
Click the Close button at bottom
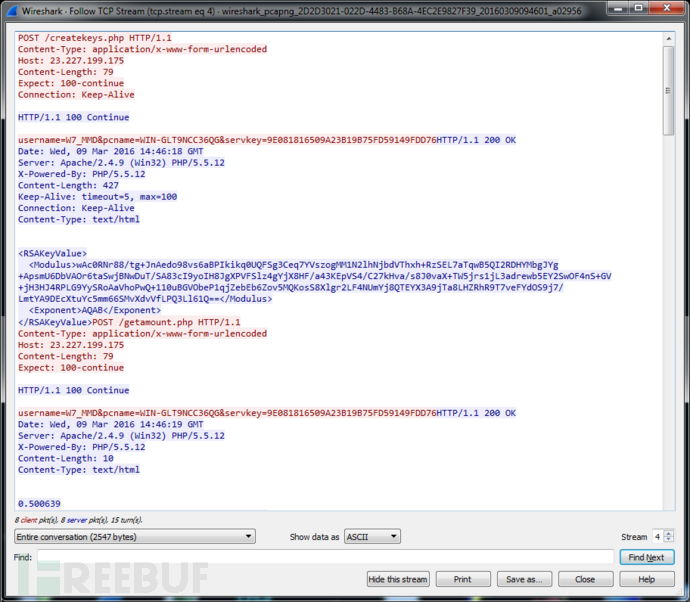tap(585, 579)
